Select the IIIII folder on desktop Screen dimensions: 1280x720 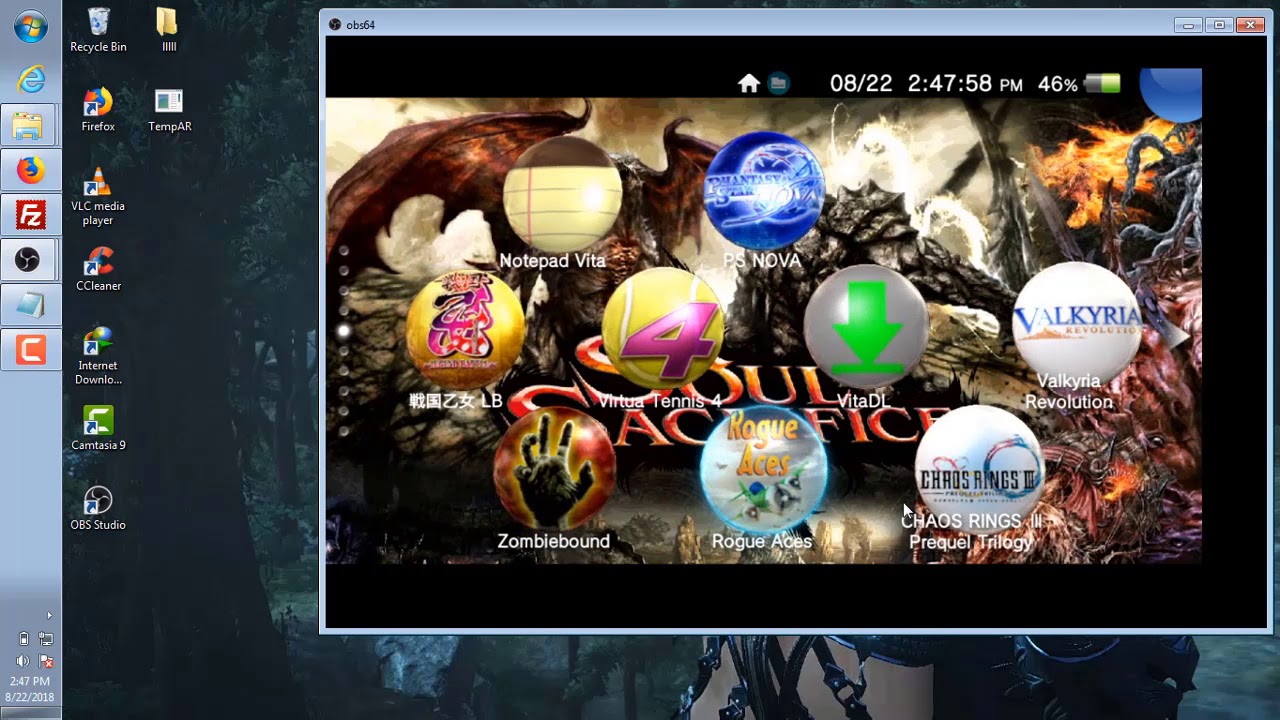[168, 30]
